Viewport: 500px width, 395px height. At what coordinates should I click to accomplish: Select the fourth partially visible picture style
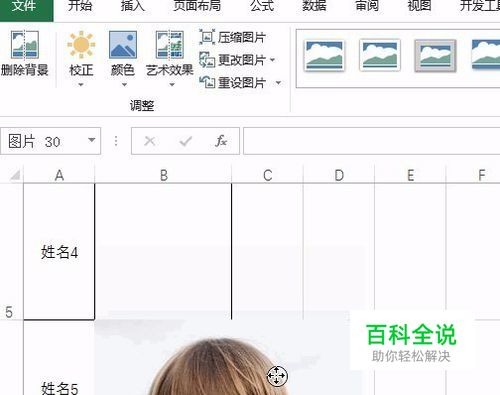[x=486, y=55]
